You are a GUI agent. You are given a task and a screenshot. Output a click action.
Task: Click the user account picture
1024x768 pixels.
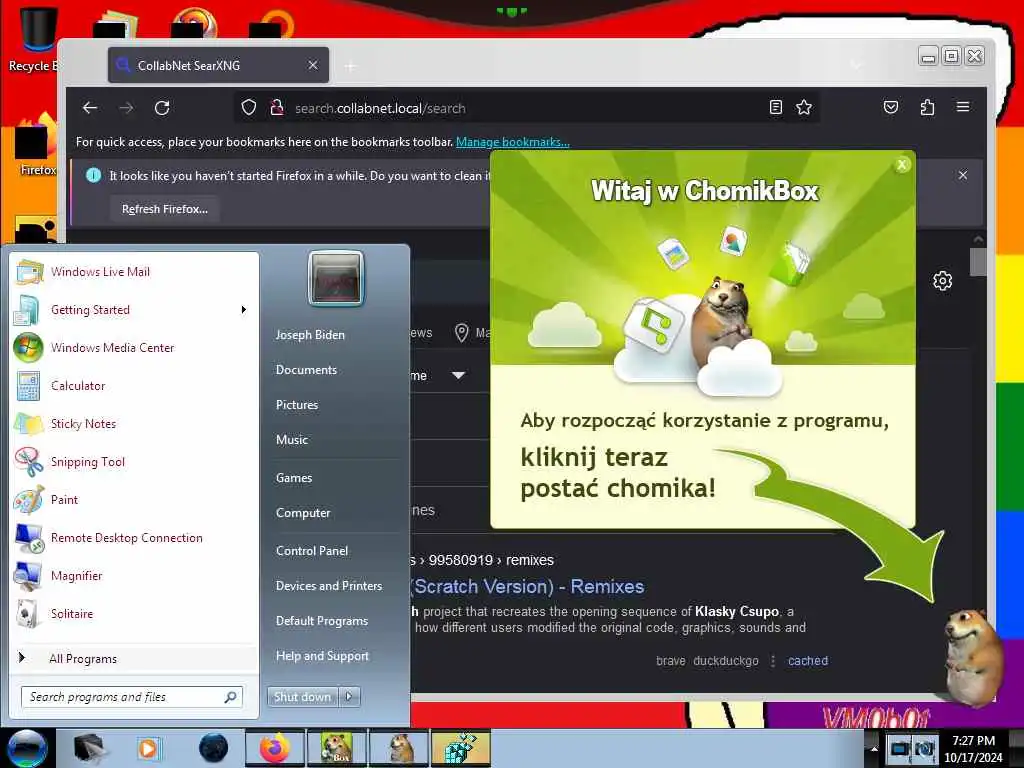tap(336, 278)
